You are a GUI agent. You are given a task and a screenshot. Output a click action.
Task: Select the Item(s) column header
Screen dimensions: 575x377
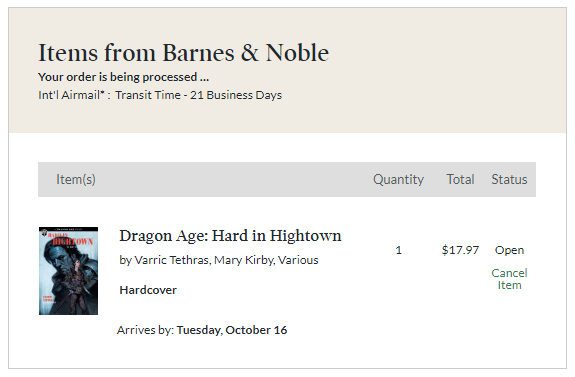(76, 179)
